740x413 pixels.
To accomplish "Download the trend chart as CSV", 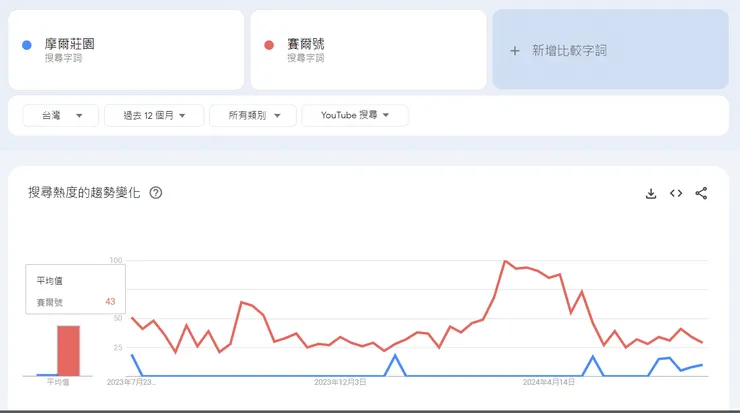I will [651, 193].
